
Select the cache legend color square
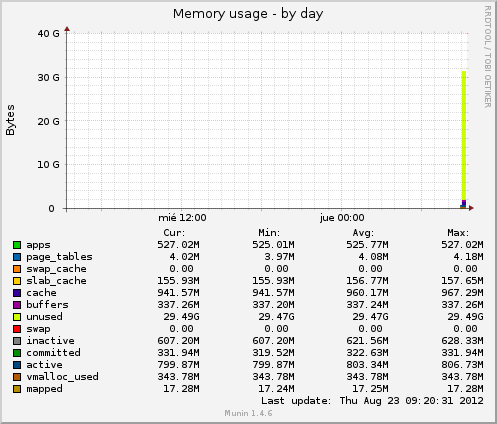coord(17,293)
